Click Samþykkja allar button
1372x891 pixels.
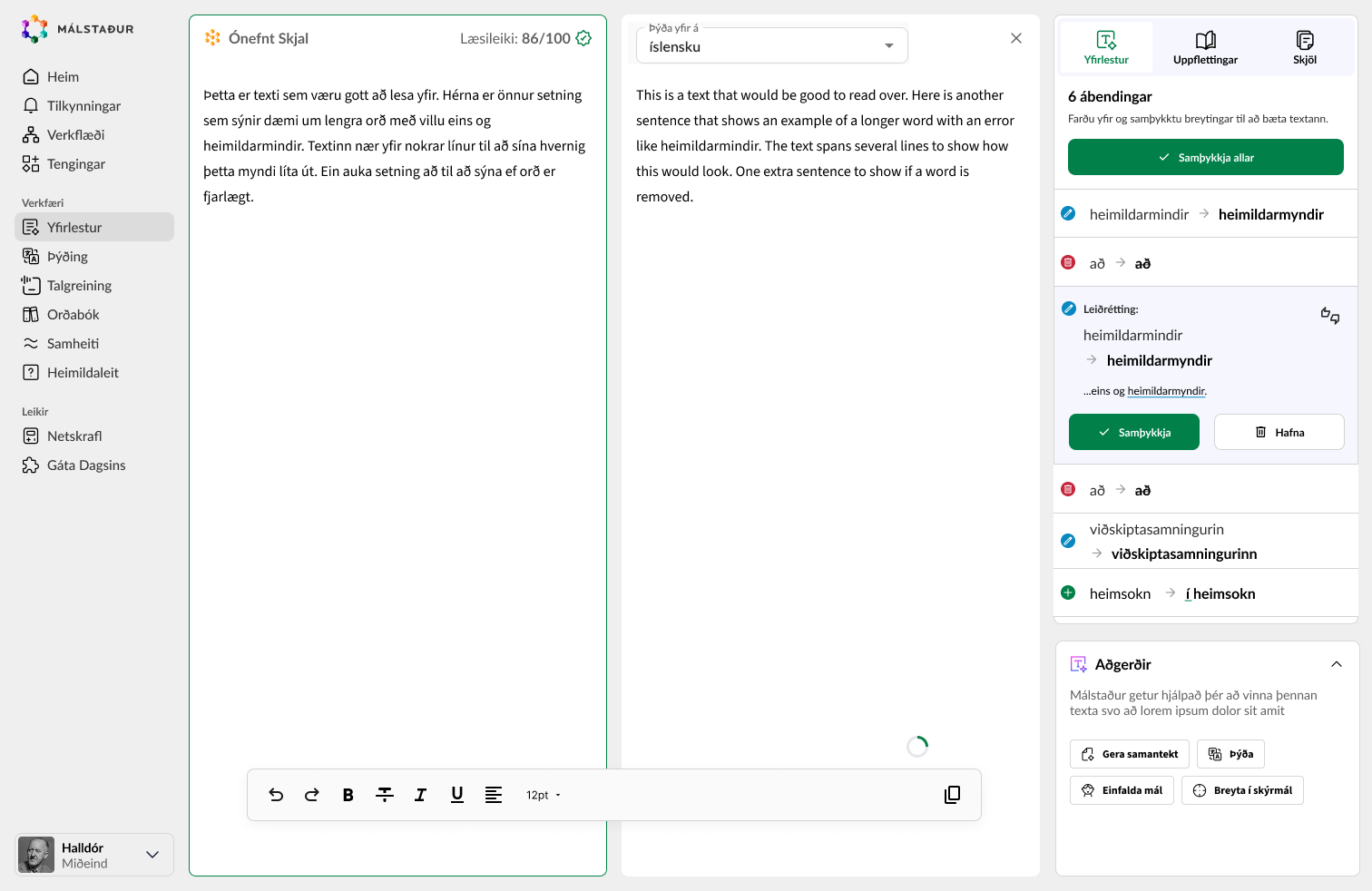pyautogui.click(x=1206, y=157)
